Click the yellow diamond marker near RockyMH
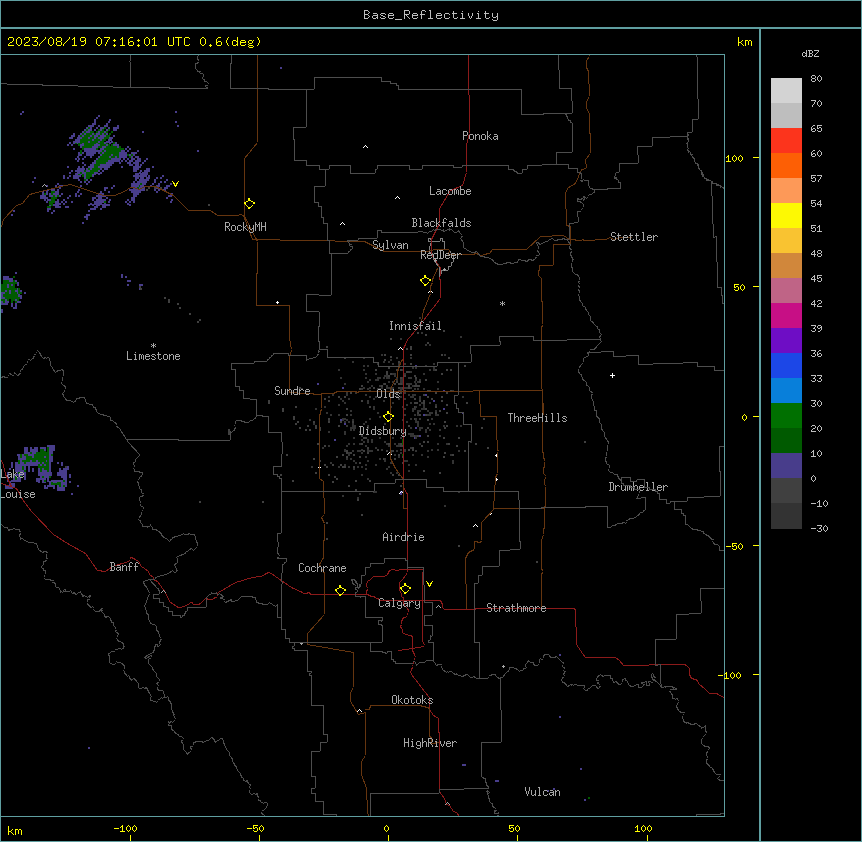This screenshot has height=842, width=862. (x=250, y=204)
